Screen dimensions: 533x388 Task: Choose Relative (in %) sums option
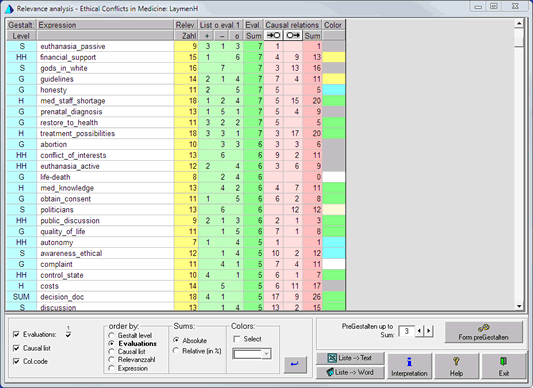tap(176, 351)
